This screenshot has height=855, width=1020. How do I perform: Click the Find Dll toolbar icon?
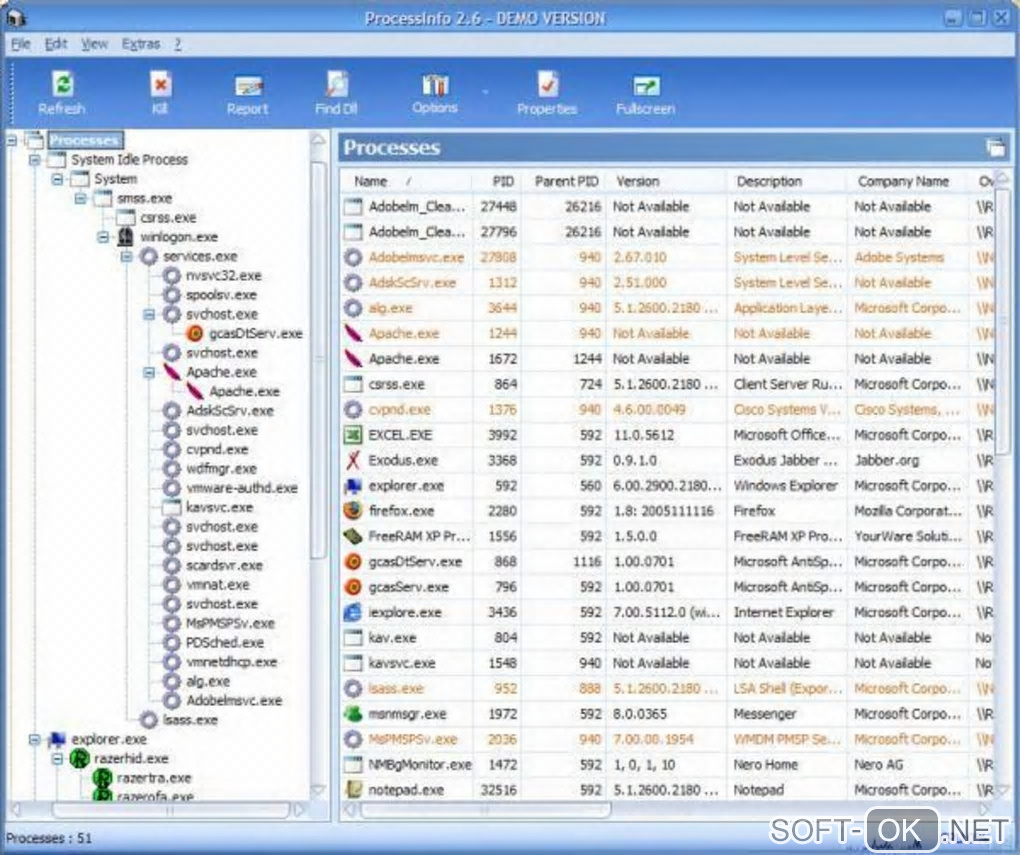click(x=336, y=85)
